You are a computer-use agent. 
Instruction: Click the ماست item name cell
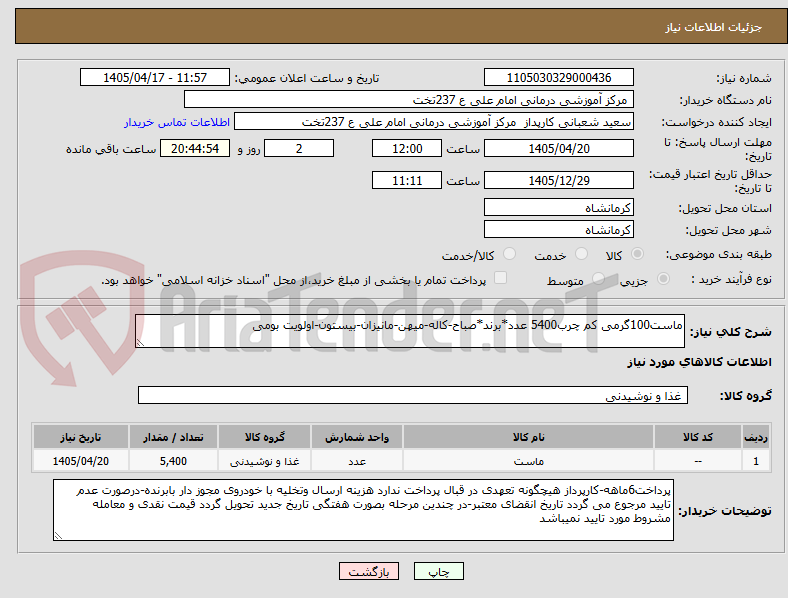(529, 461)
